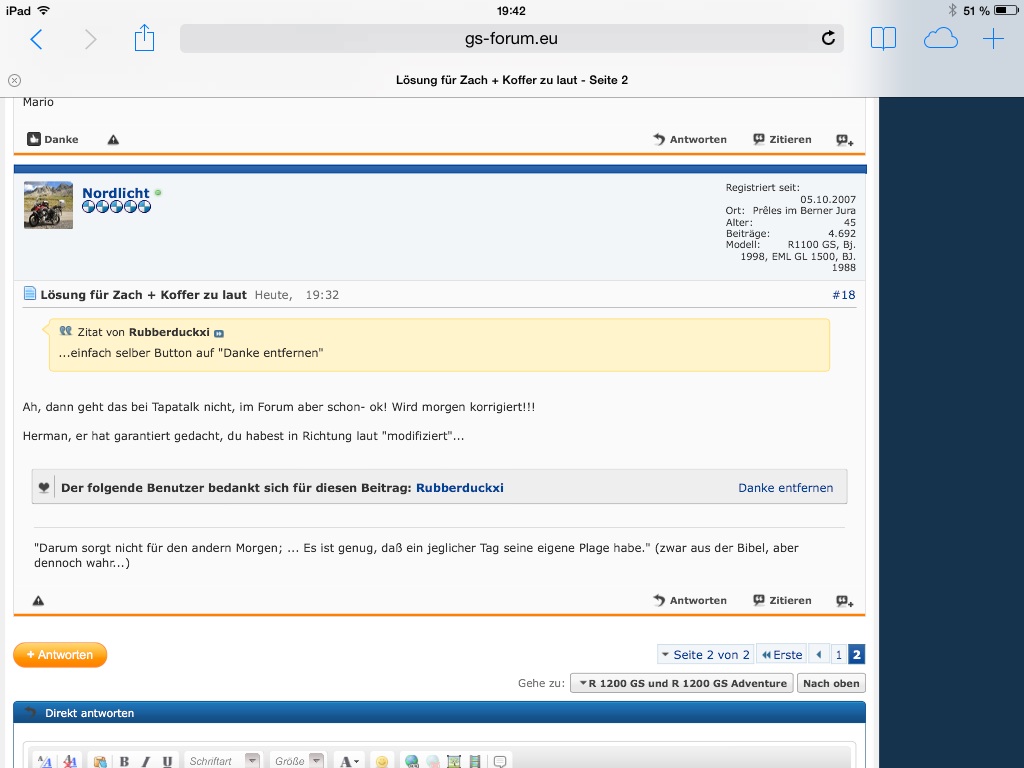
Task: Click the orange '+ Antworten' button
Action: [x=60, y=655]
